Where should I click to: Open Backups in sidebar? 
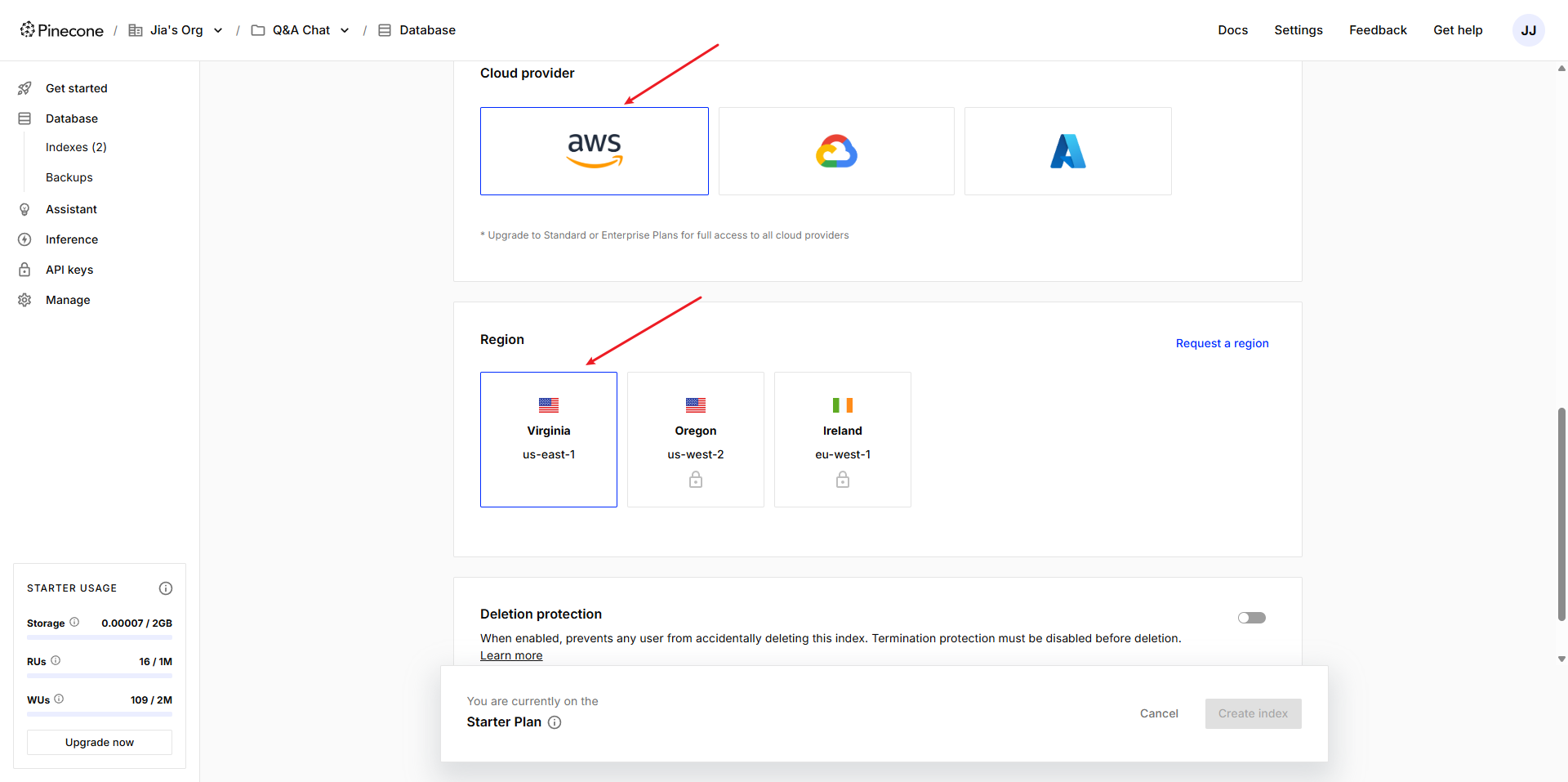pos(69,177)
